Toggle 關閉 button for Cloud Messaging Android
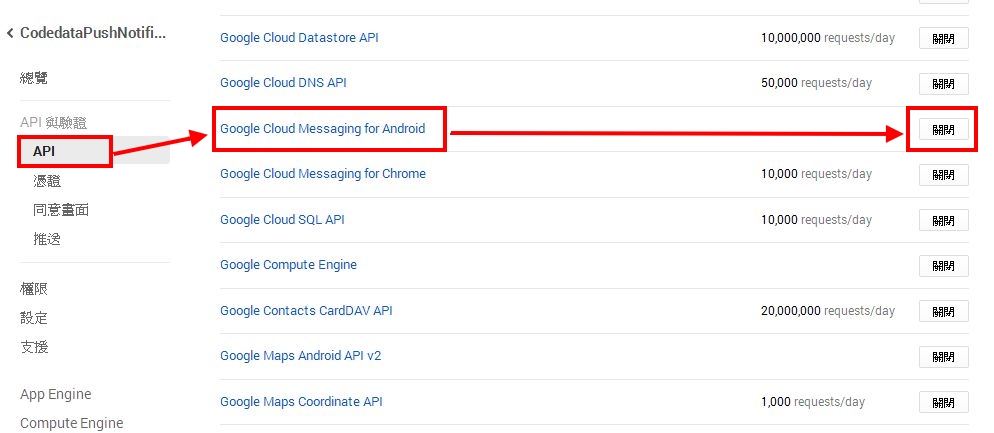Viewport: 994px width, 433px height. pyautogui.click(x=944, y=129)
